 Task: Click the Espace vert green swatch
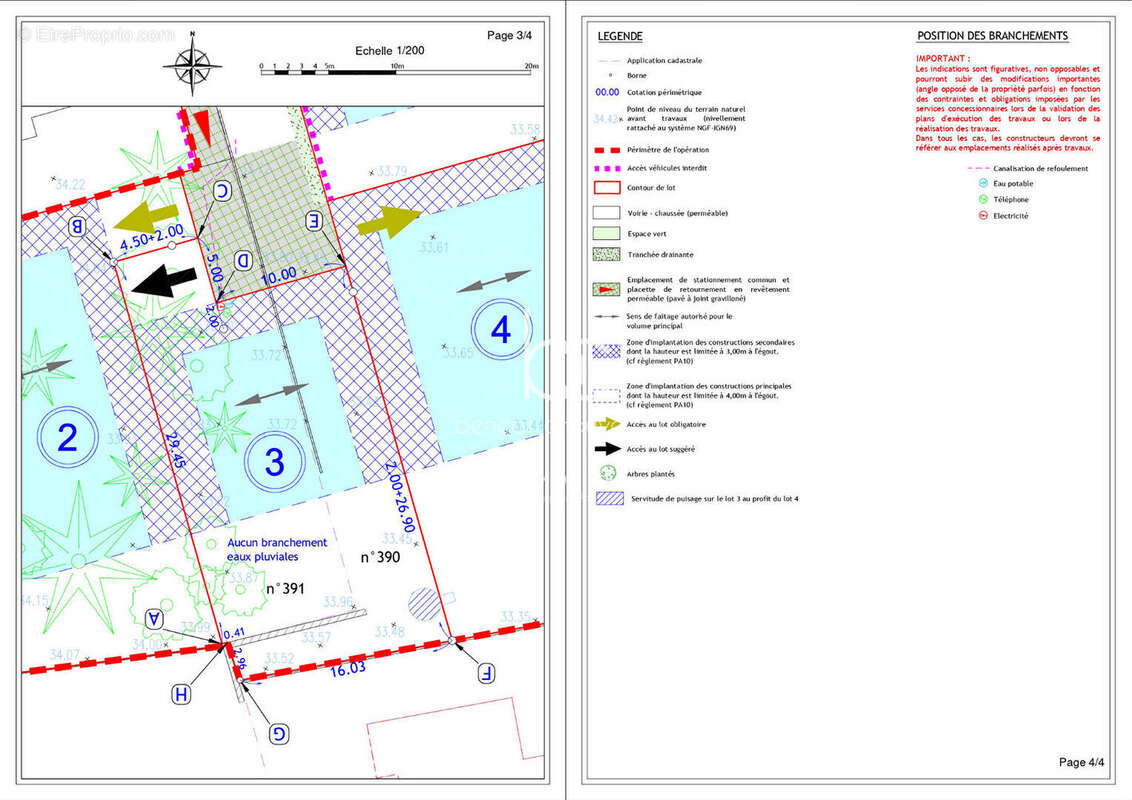coord(606,233)
